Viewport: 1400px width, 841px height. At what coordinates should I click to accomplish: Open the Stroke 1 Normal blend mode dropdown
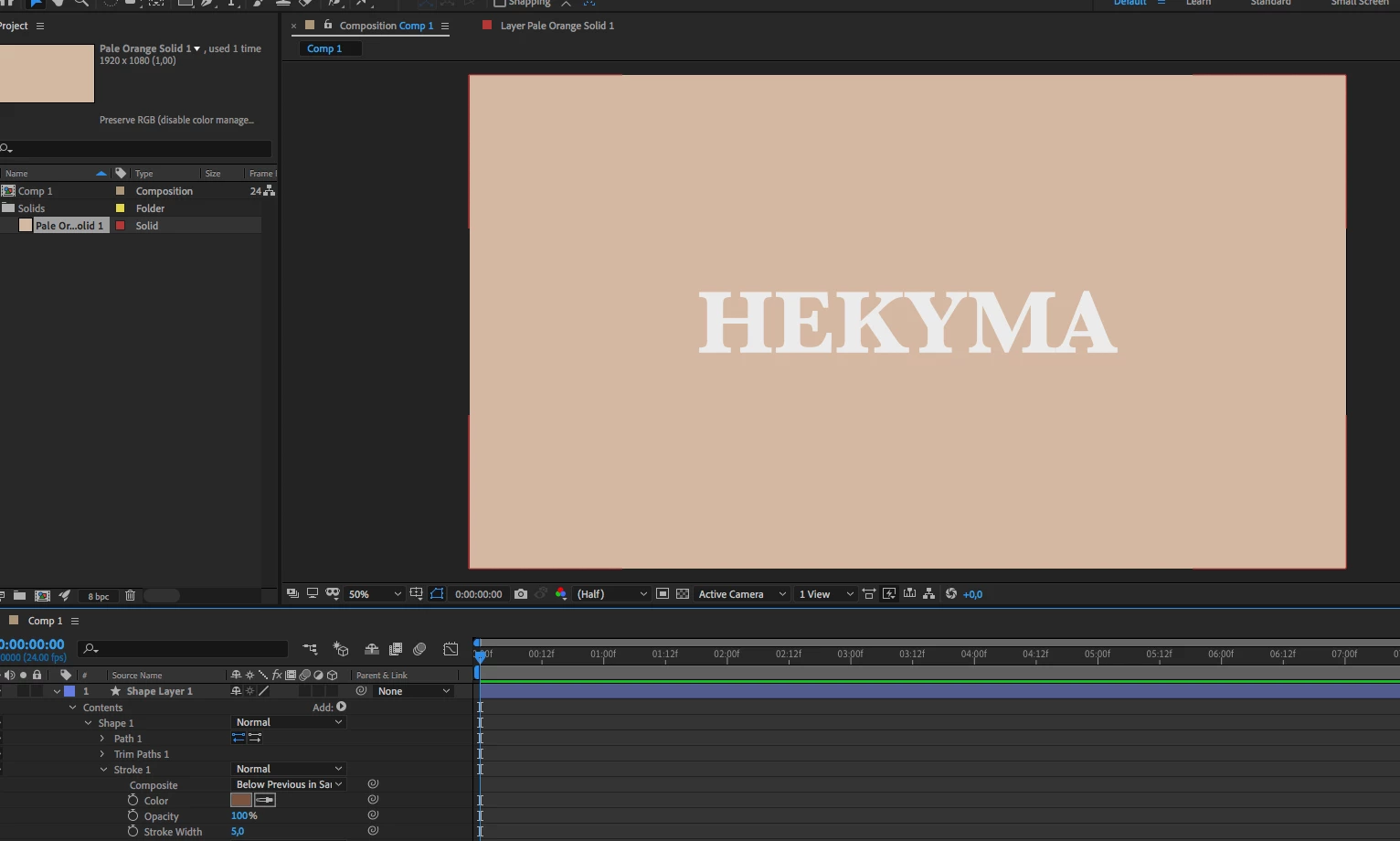click(289, 769)
